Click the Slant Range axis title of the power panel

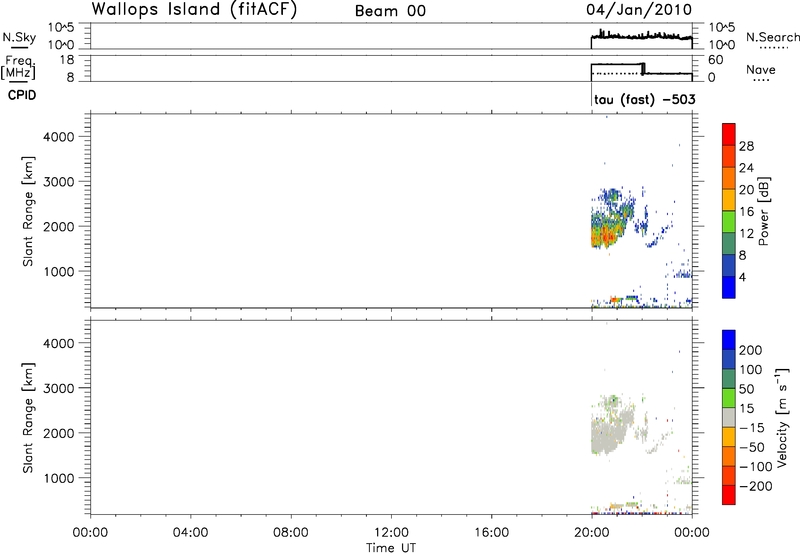28,211
